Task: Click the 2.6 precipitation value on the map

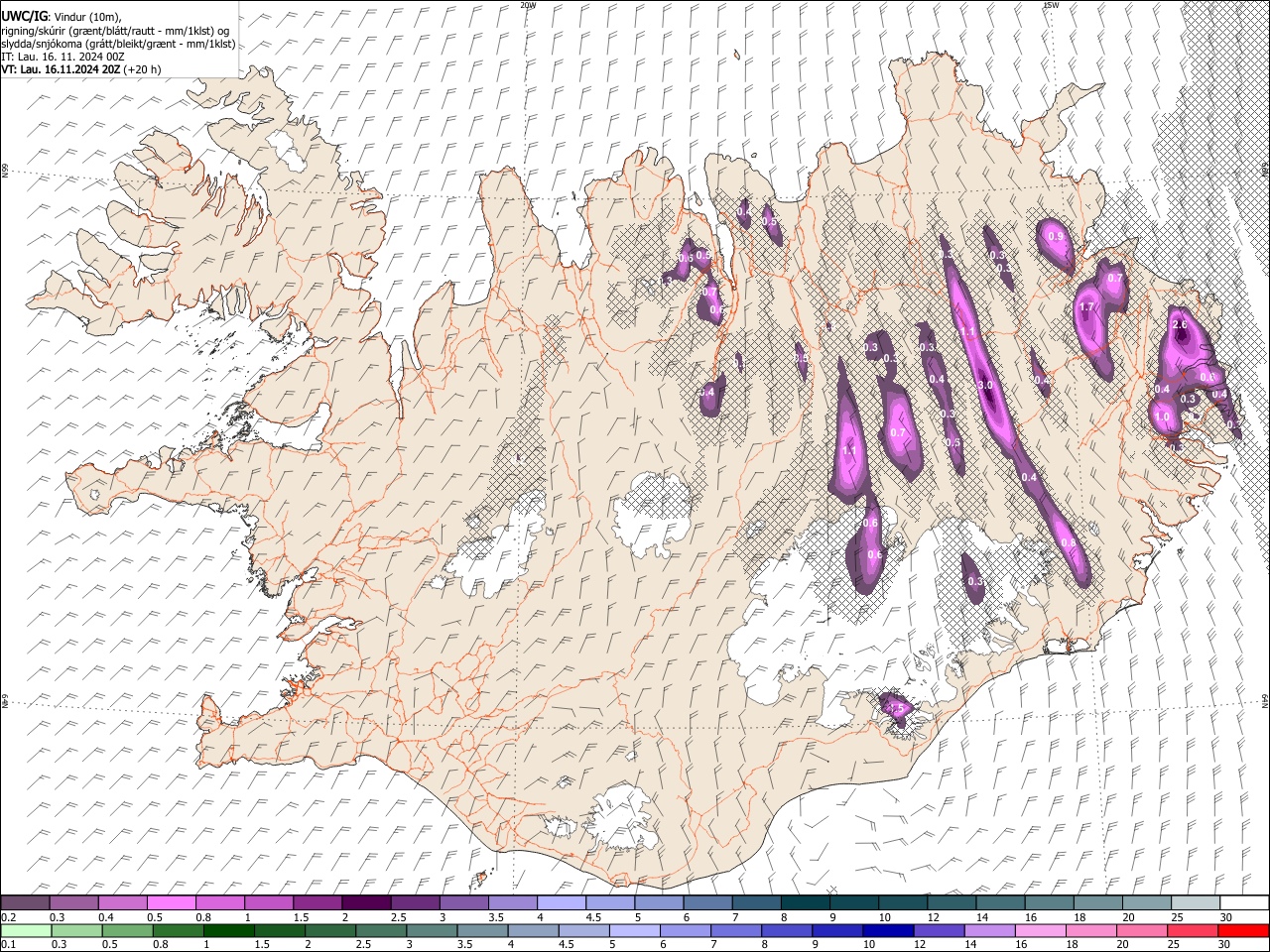Action: (1180, 325)
